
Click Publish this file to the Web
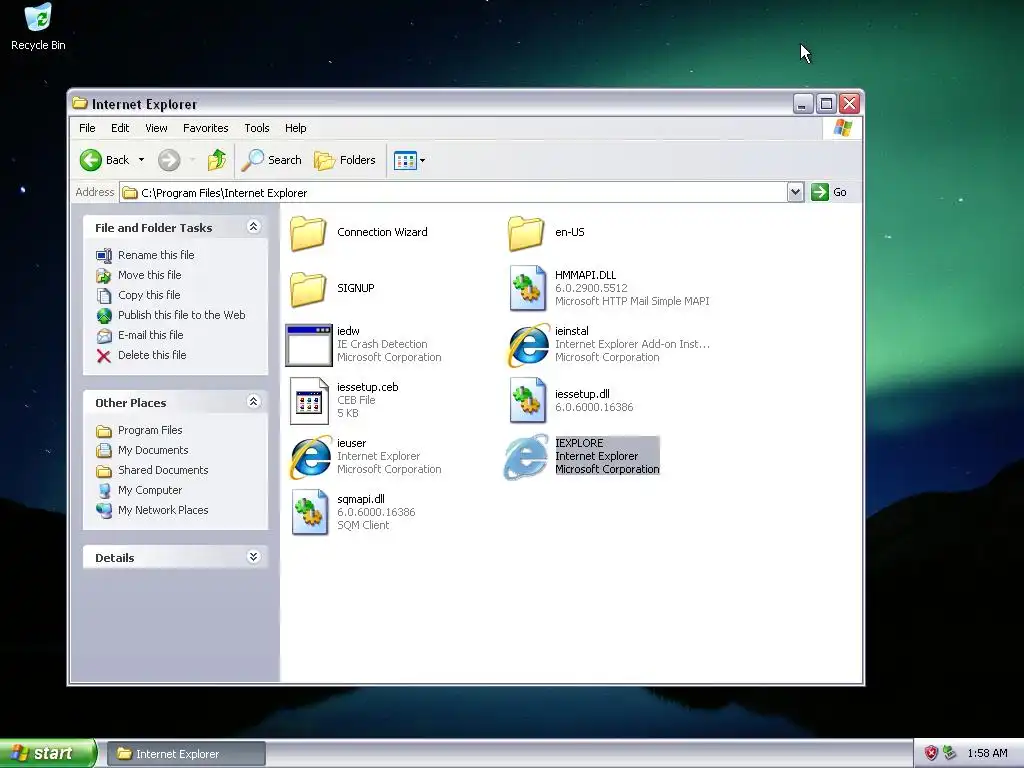click(x=182, y=315)
